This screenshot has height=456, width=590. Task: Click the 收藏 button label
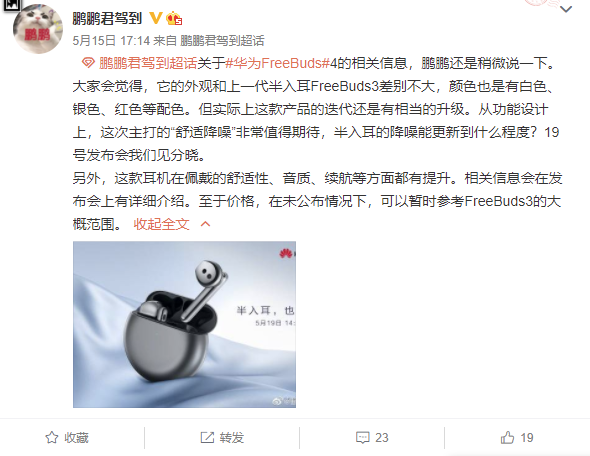point(76,438)
